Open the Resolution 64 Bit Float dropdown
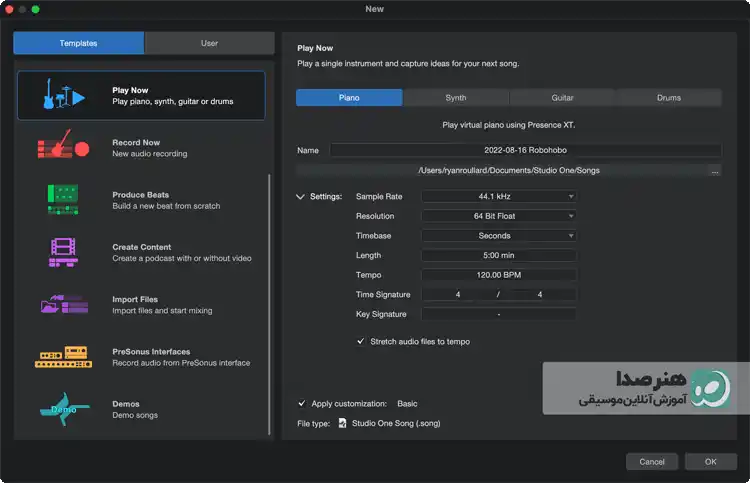 coord(498,216)
